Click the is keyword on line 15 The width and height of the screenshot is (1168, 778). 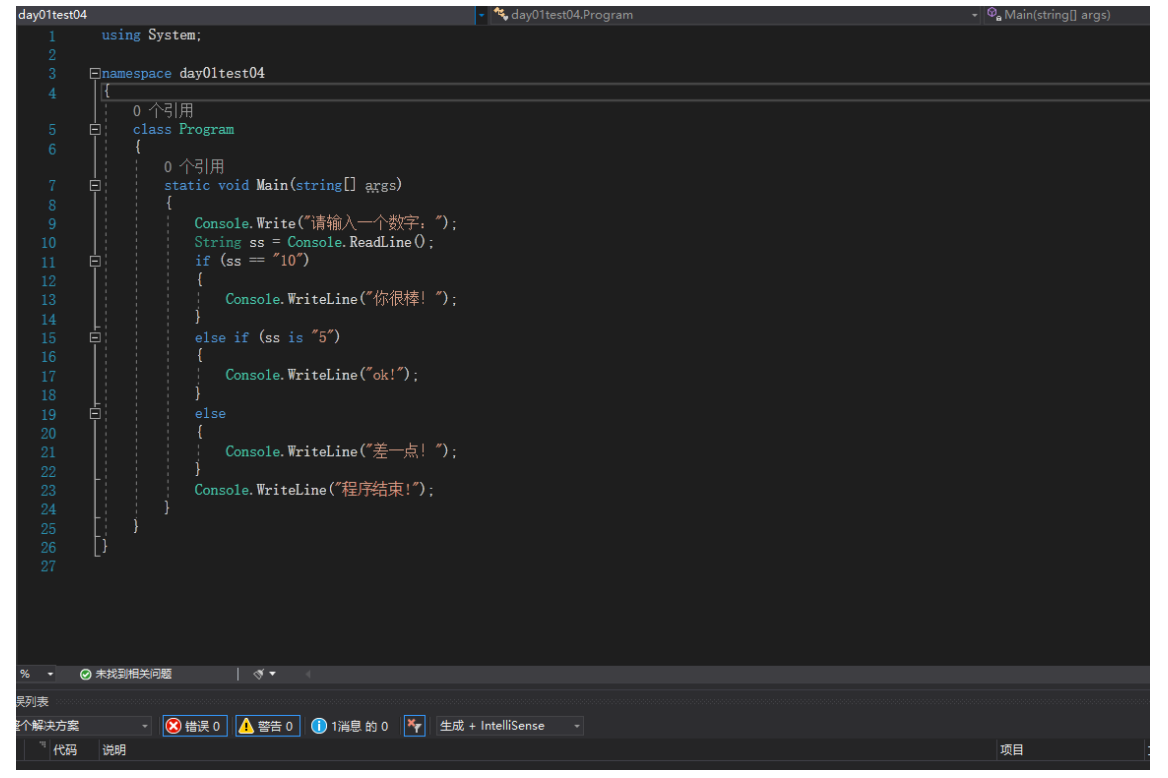click(x=296, y=338)
